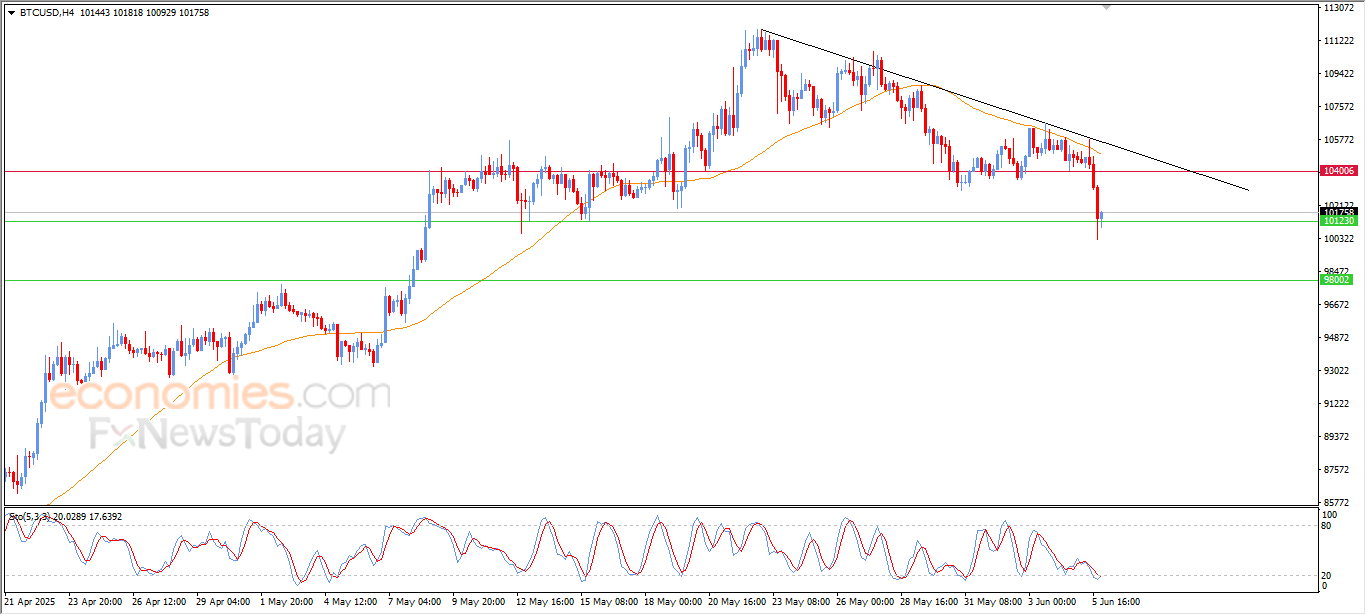The width and height of the screenshot is (1366, 615).
Task: Click the 29 Apr 04:00 time label
Action: (x=223, y=602)
